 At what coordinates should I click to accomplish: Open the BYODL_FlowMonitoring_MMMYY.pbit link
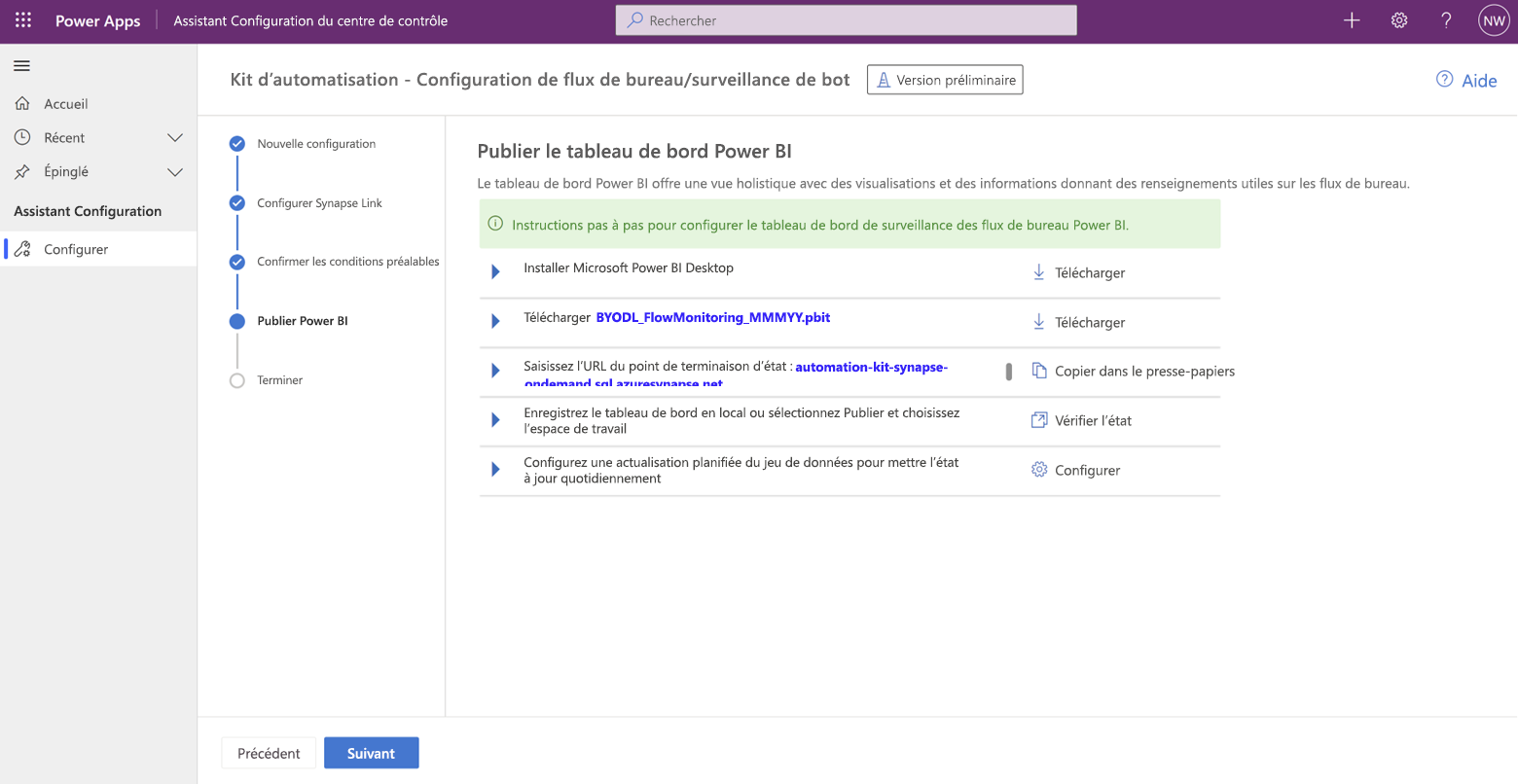point(713,317)
